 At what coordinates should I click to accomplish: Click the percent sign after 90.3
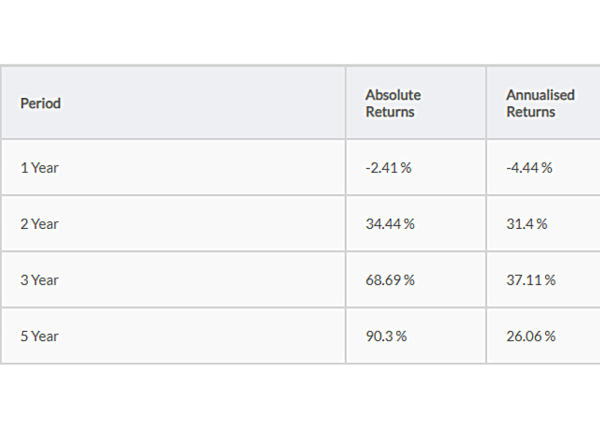coord(401,336)
